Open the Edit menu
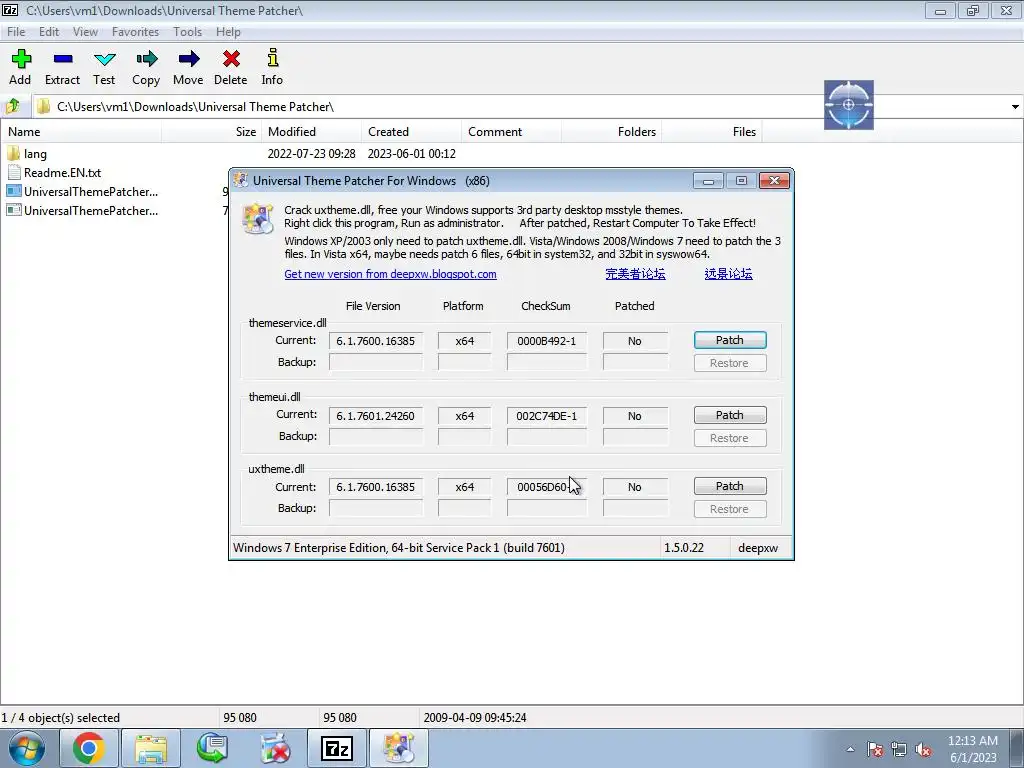1024x768 pixels. (48, 31)
